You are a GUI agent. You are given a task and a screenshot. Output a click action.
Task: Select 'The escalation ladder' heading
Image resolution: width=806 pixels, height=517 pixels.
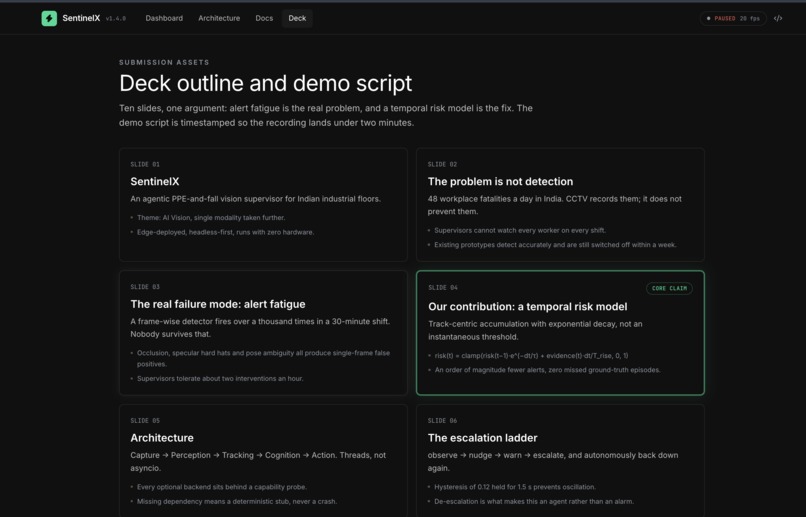point(482,438)
